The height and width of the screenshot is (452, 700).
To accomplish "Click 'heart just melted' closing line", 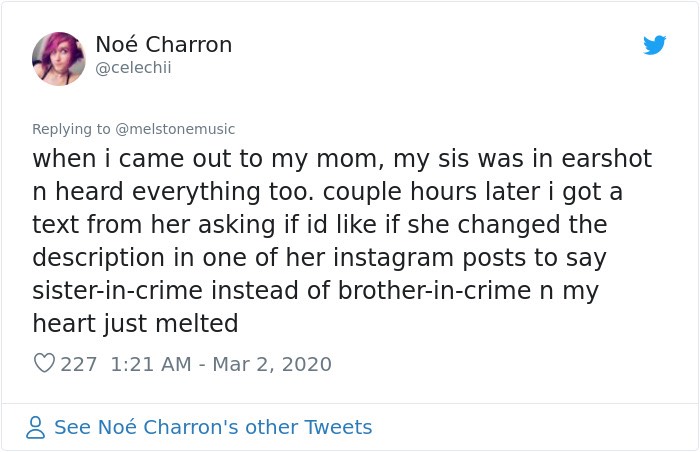I will click(x=135, y=324).
